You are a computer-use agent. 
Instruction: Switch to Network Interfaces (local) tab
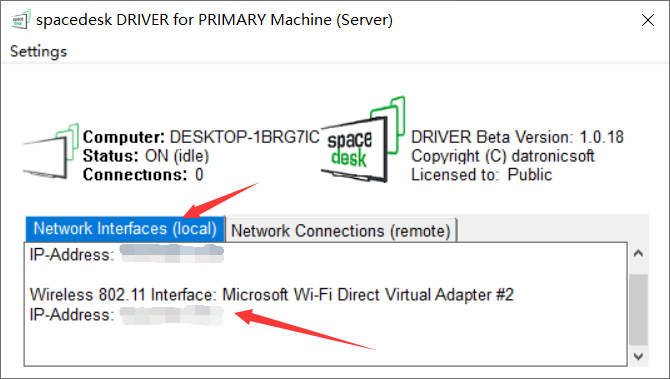[x=125, y=229]
